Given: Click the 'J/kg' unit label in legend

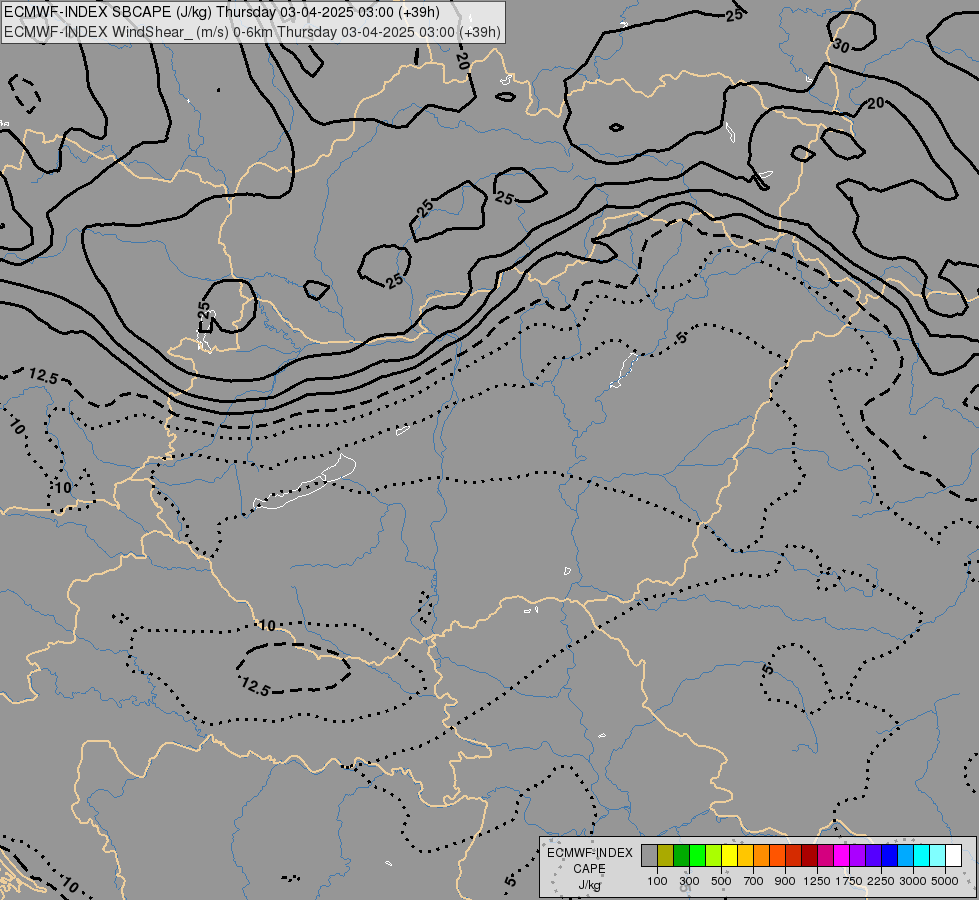Looking at the screenshot, I should (589, 885).
